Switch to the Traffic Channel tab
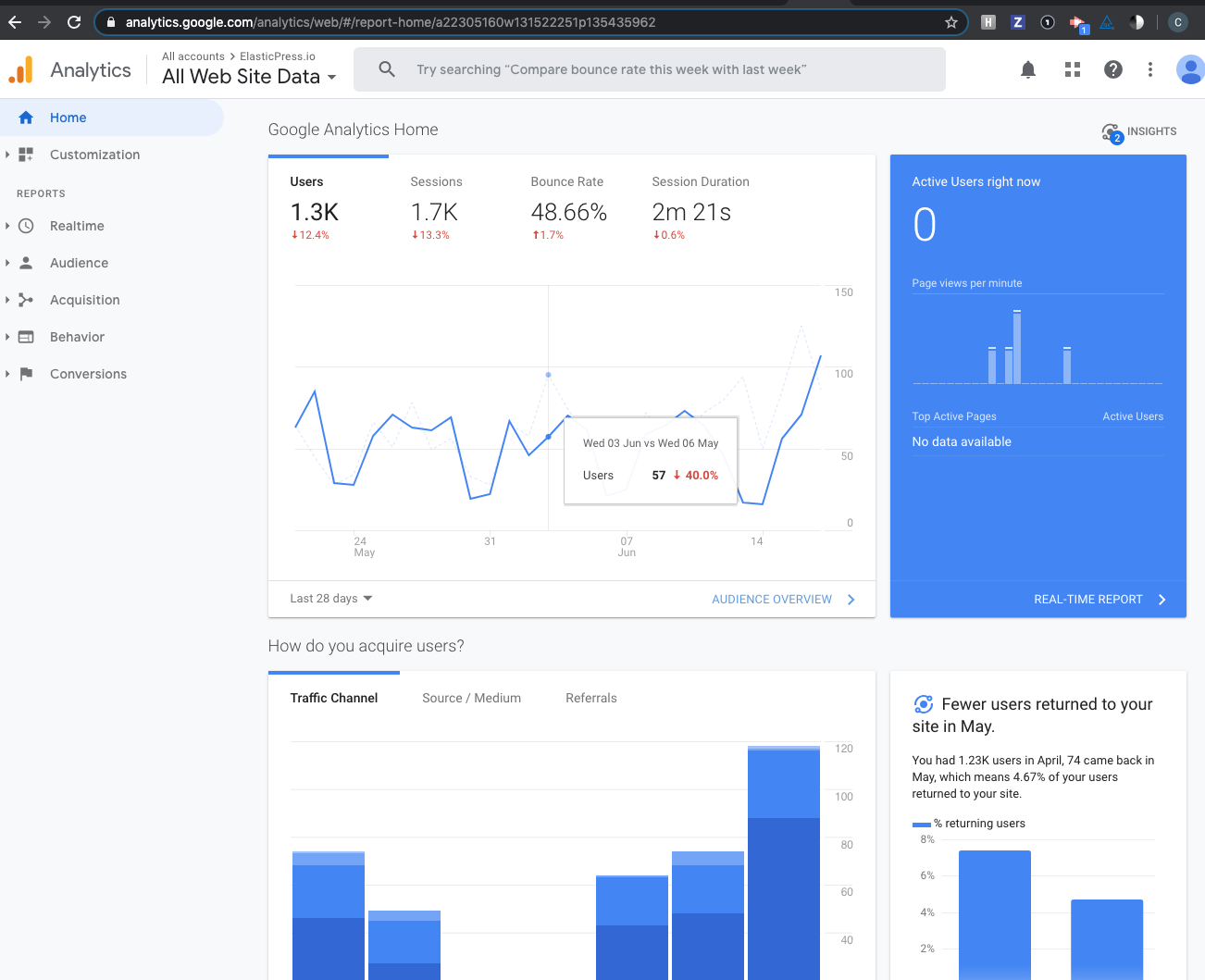 coord(334,698)
